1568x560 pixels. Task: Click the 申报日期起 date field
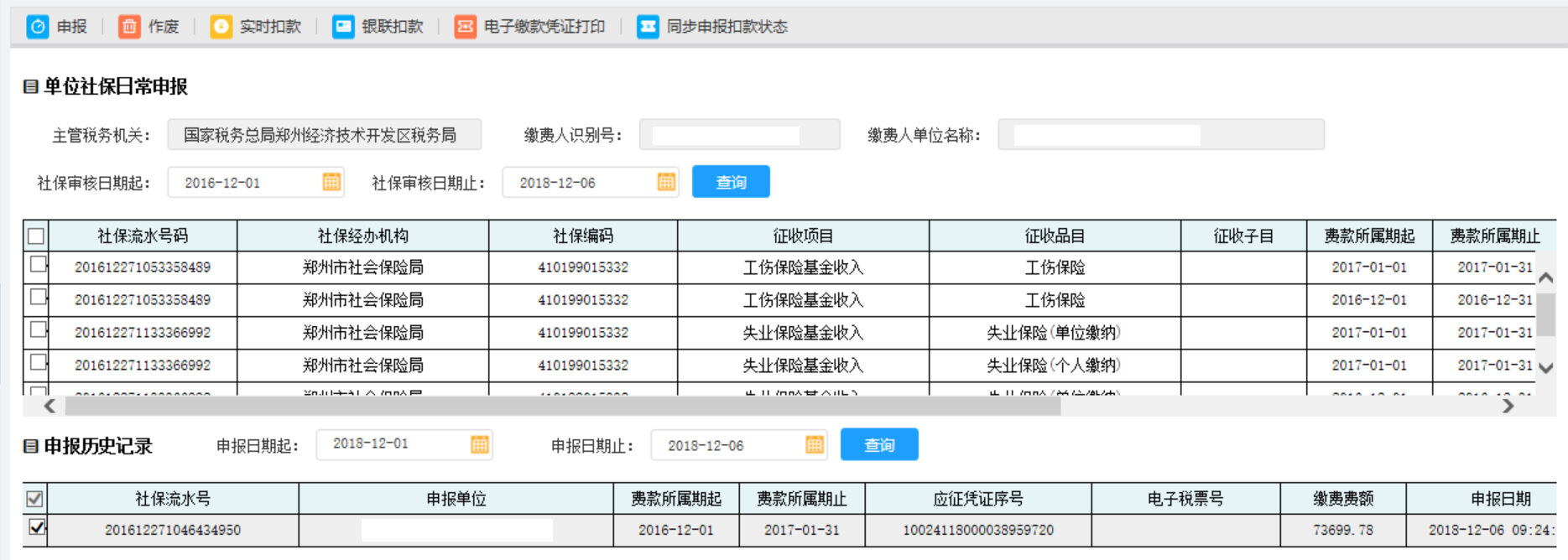coord(404,444)
